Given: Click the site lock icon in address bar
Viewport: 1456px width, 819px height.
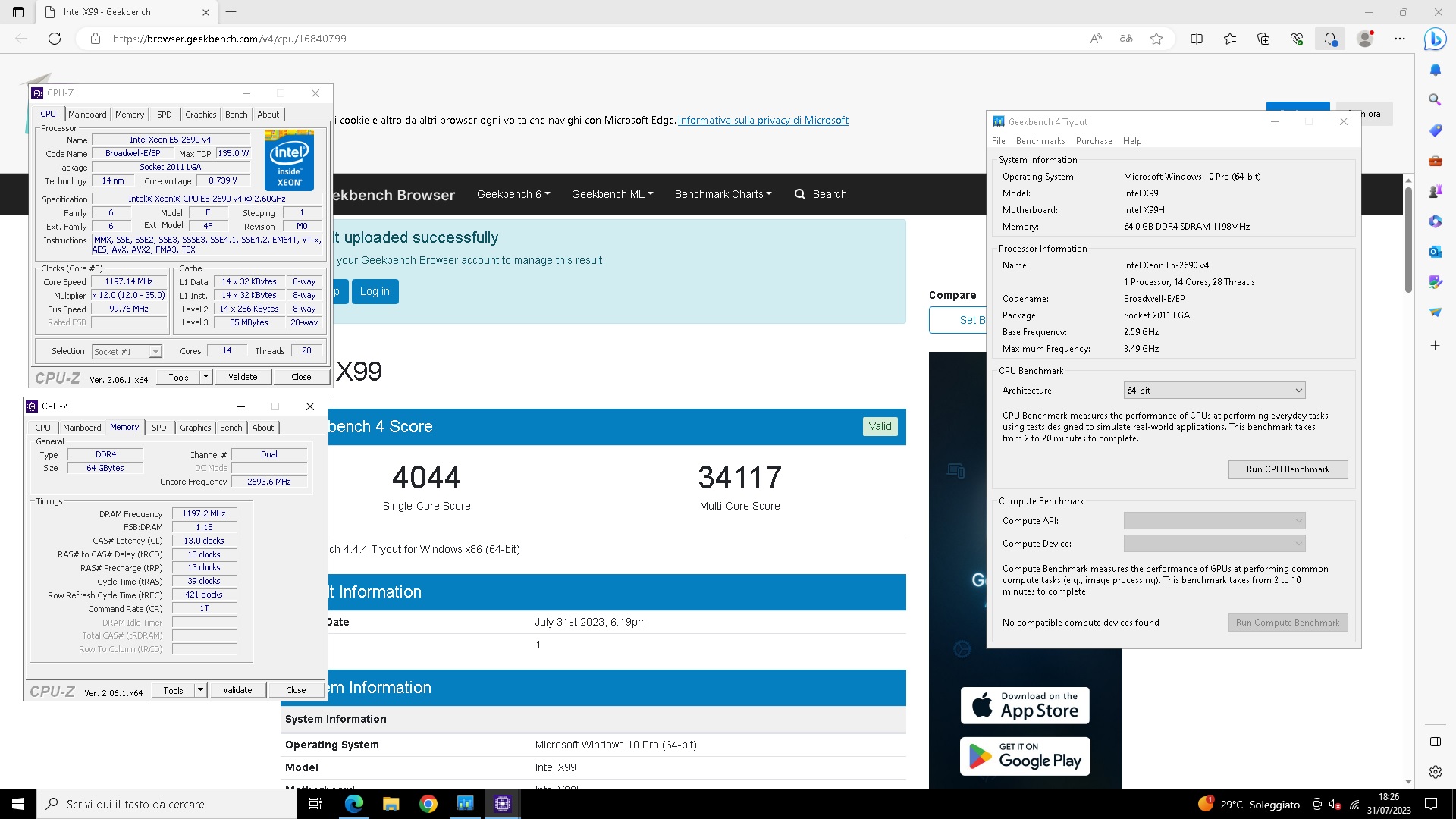Looking at the screenshot, I should pyautogui.click(x=96, y=39).
